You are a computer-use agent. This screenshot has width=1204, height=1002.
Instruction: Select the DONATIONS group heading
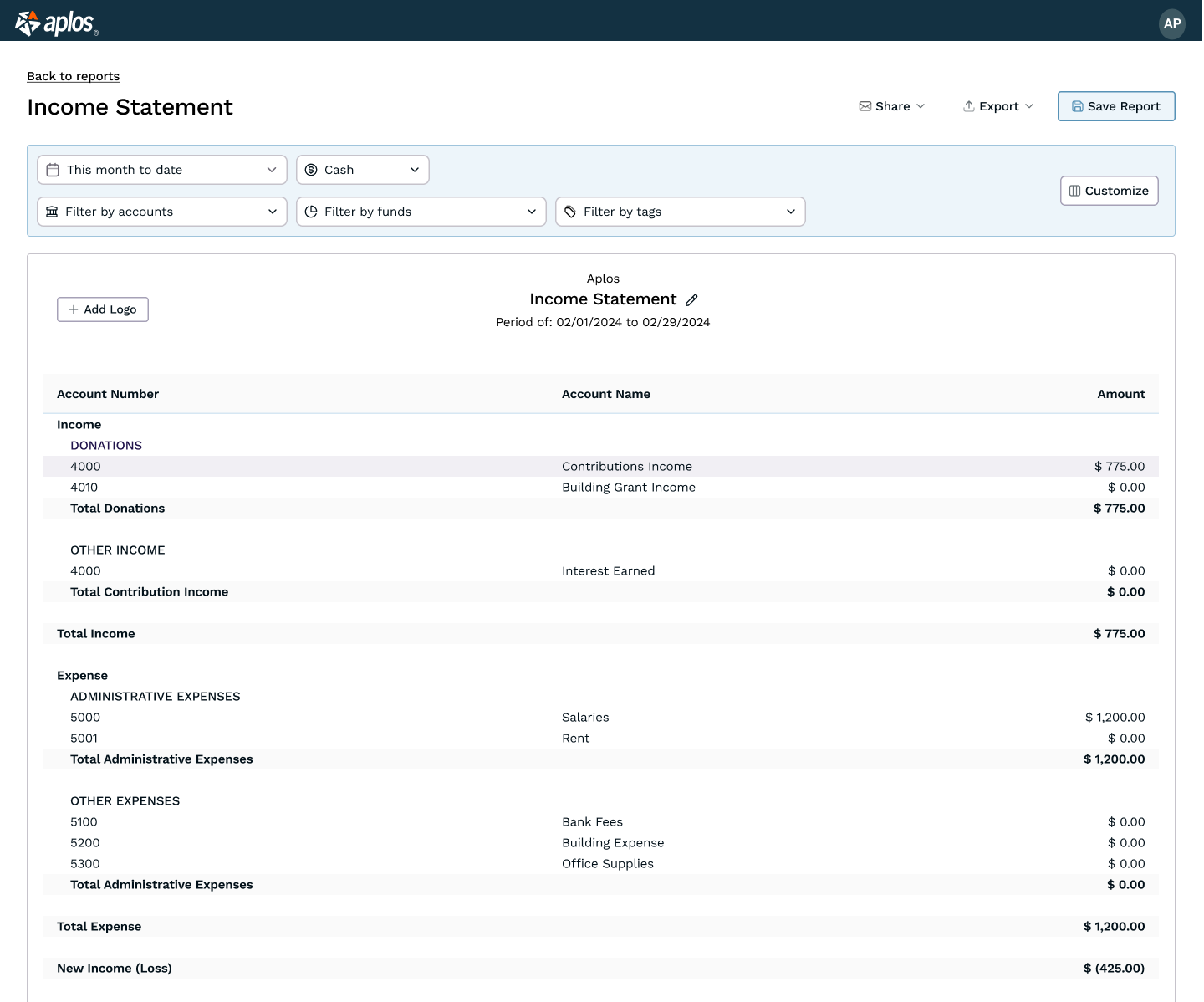pyautogui.click(x=106, y=446)
